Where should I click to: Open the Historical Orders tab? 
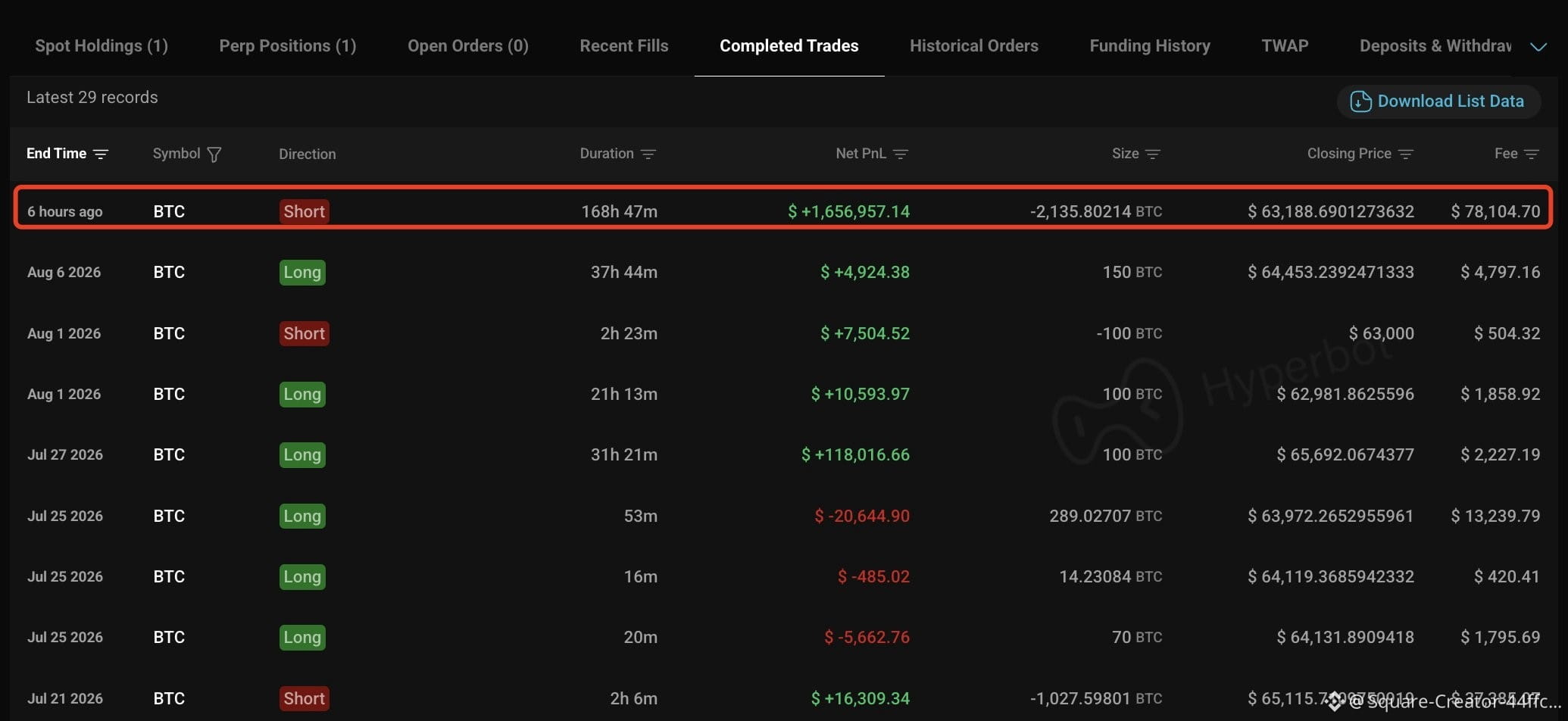[x=974, y=45]
